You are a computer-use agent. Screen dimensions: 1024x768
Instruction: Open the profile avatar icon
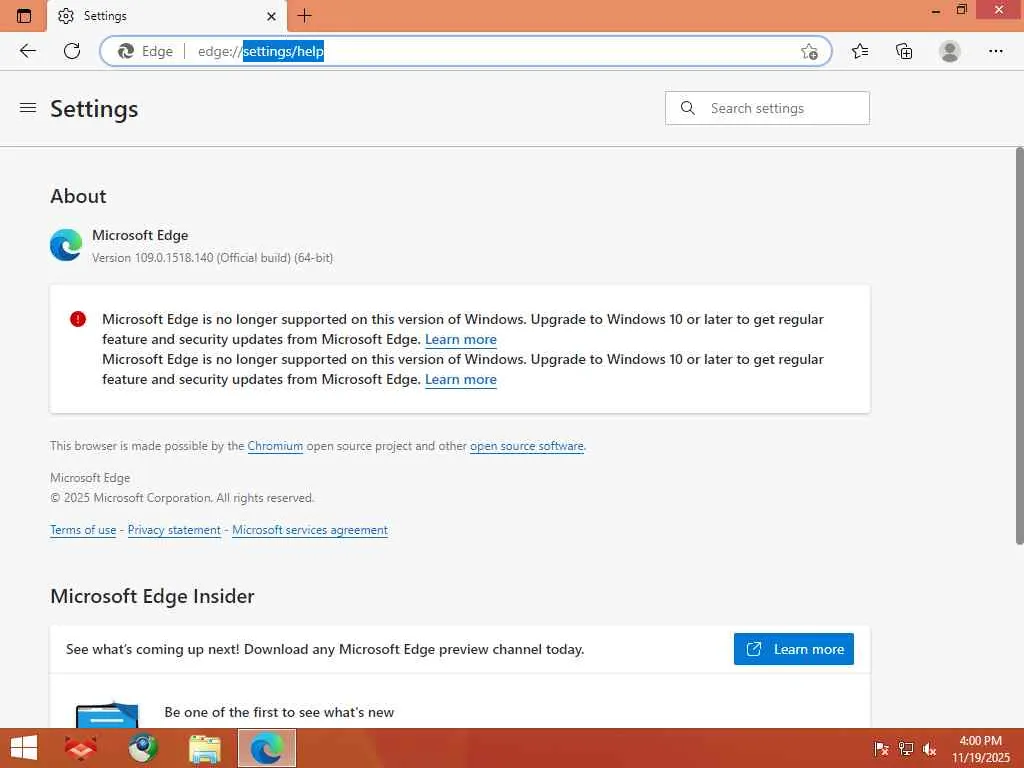[x=950, y=51]
